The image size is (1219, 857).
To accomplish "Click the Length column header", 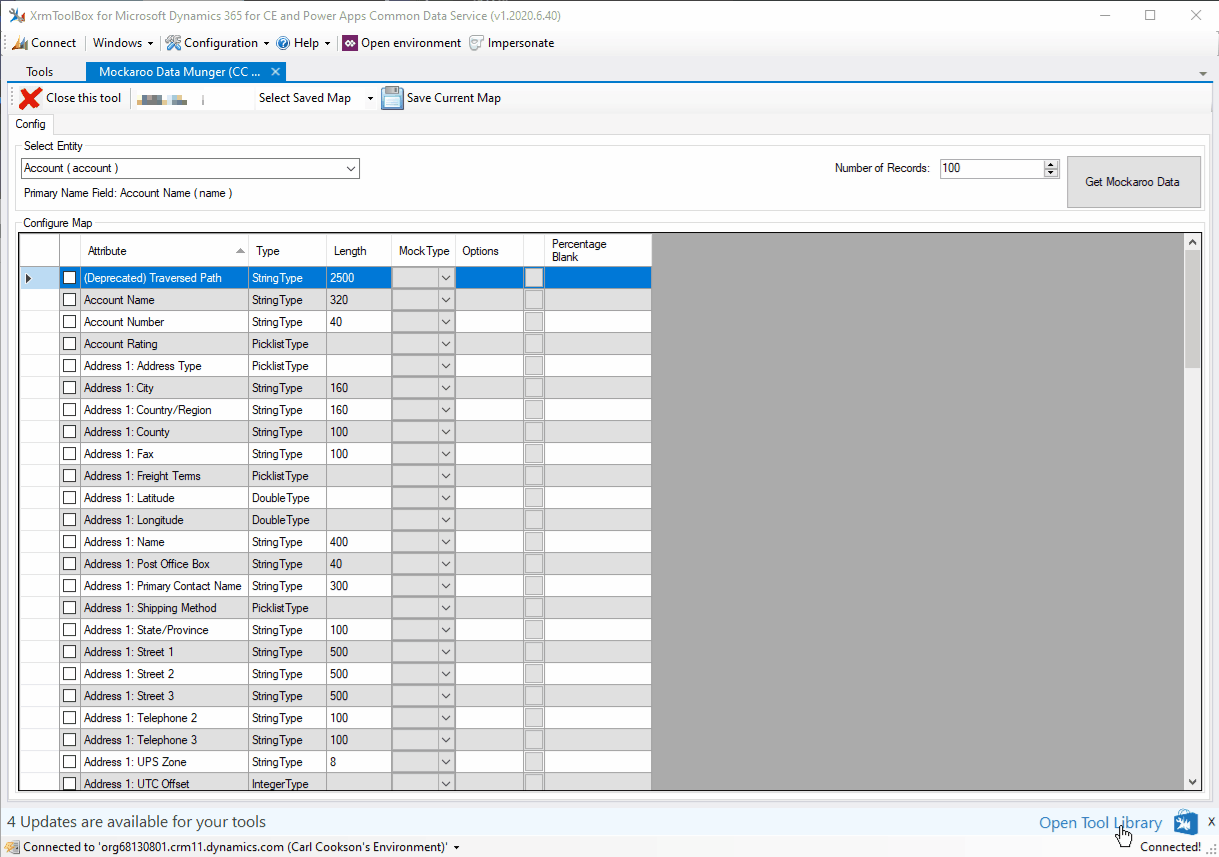I will click(x=359, y=251).
